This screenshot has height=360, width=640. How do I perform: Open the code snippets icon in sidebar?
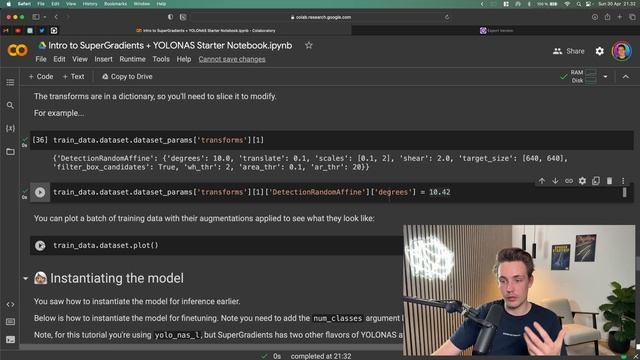coord(10,304)
